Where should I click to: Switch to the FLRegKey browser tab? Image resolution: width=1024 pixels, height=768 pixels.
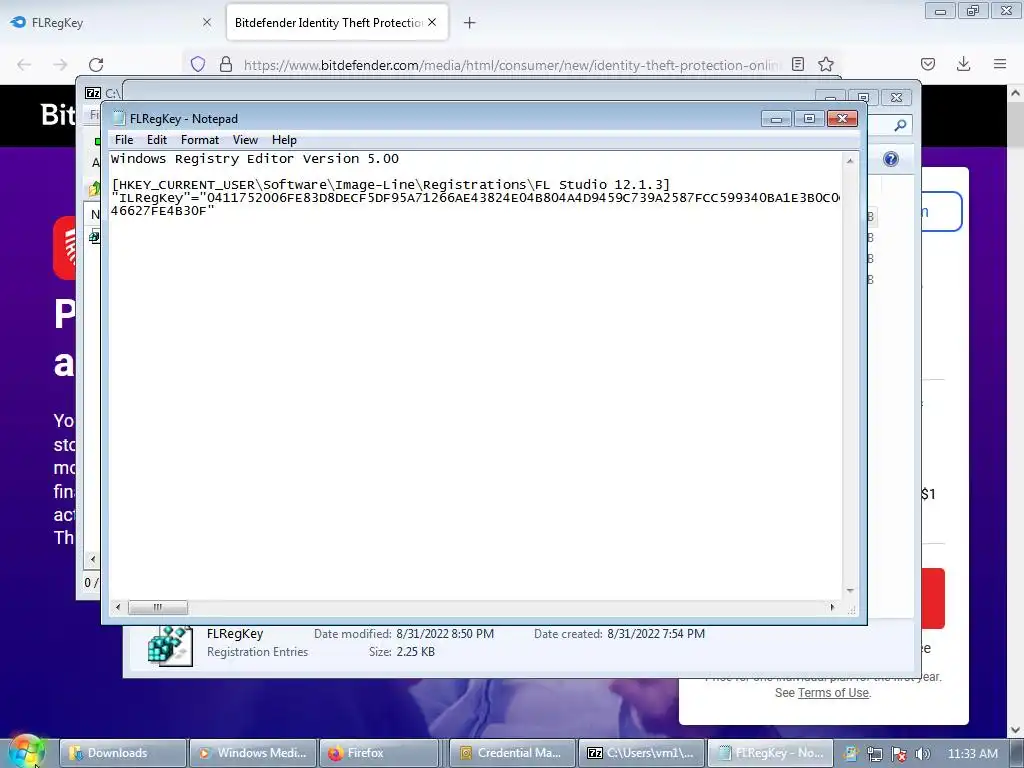point(111,23)
